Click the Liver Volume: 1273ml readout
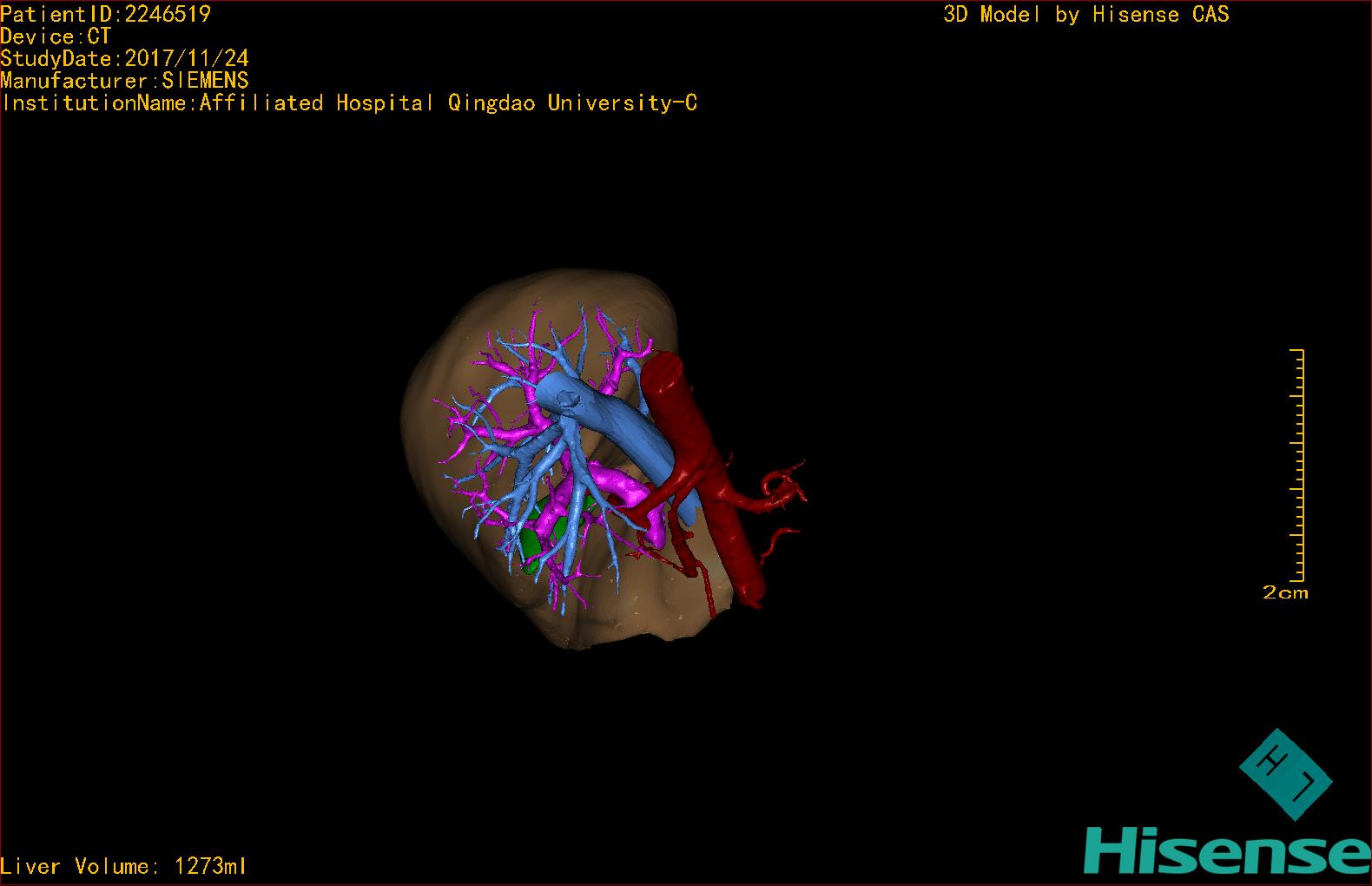1372x886 pixels. [x=123, y=866]
